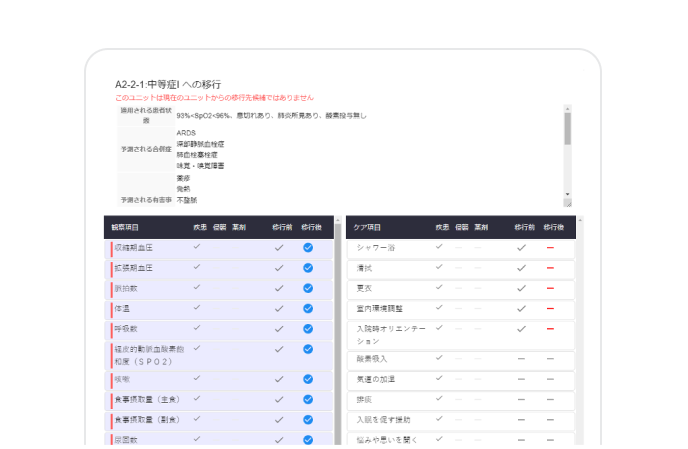Click red 移行後 minus icon for 室内環境調整

click(x=550, y=308)
